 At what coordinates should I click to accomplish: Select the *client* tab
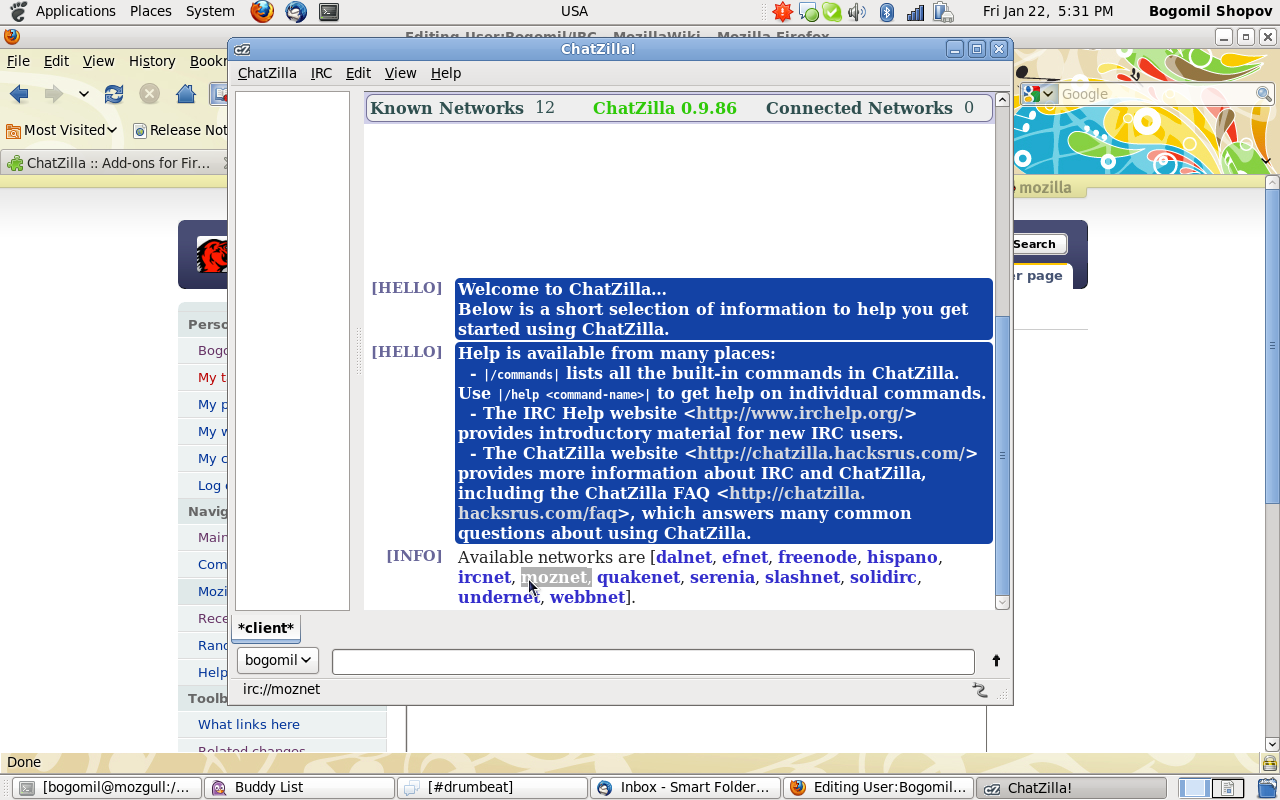[x=266, y=628]
